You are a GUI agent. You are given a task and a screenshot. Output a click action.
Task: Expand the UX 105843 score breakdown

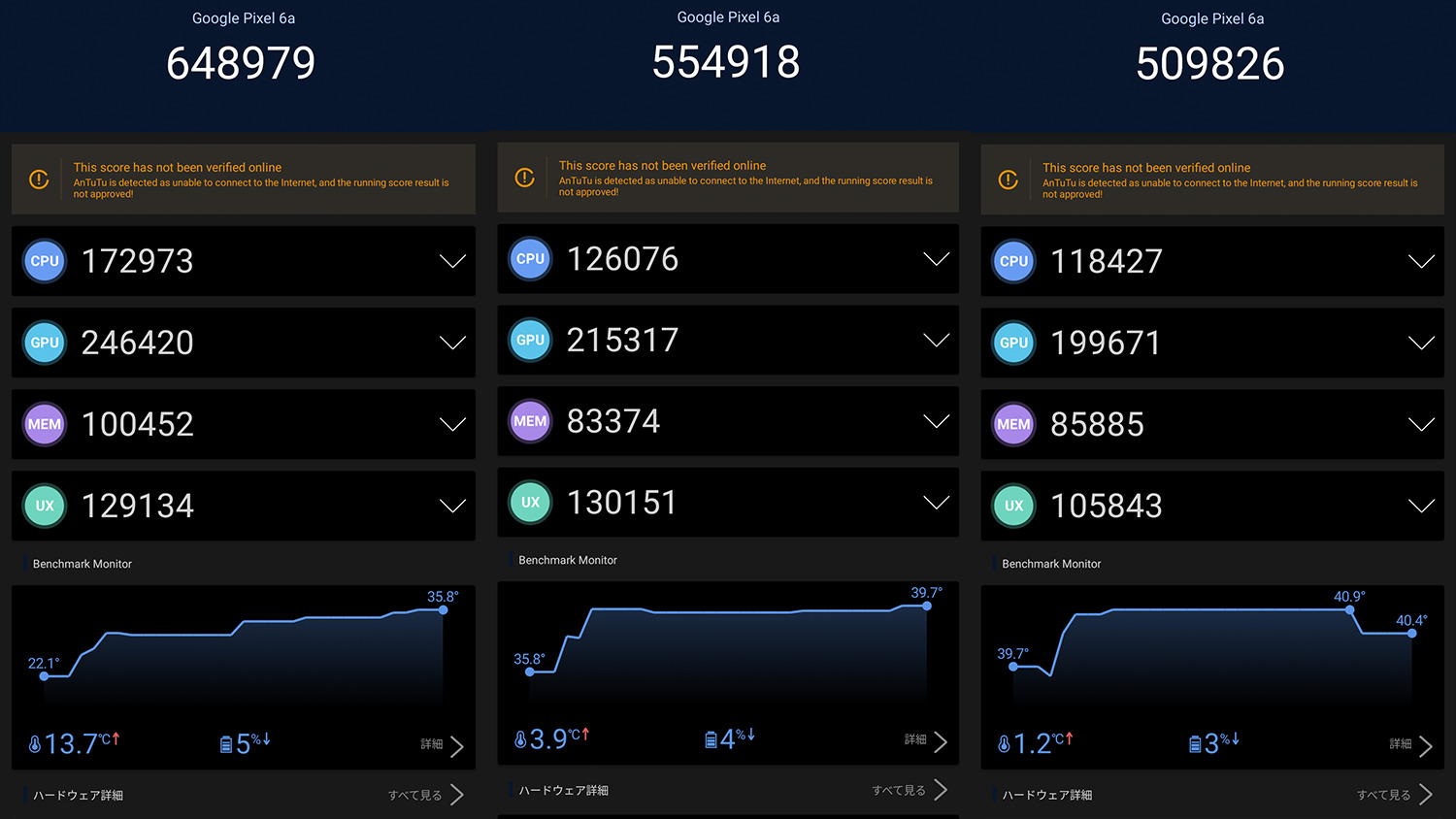pos(1421,506)
